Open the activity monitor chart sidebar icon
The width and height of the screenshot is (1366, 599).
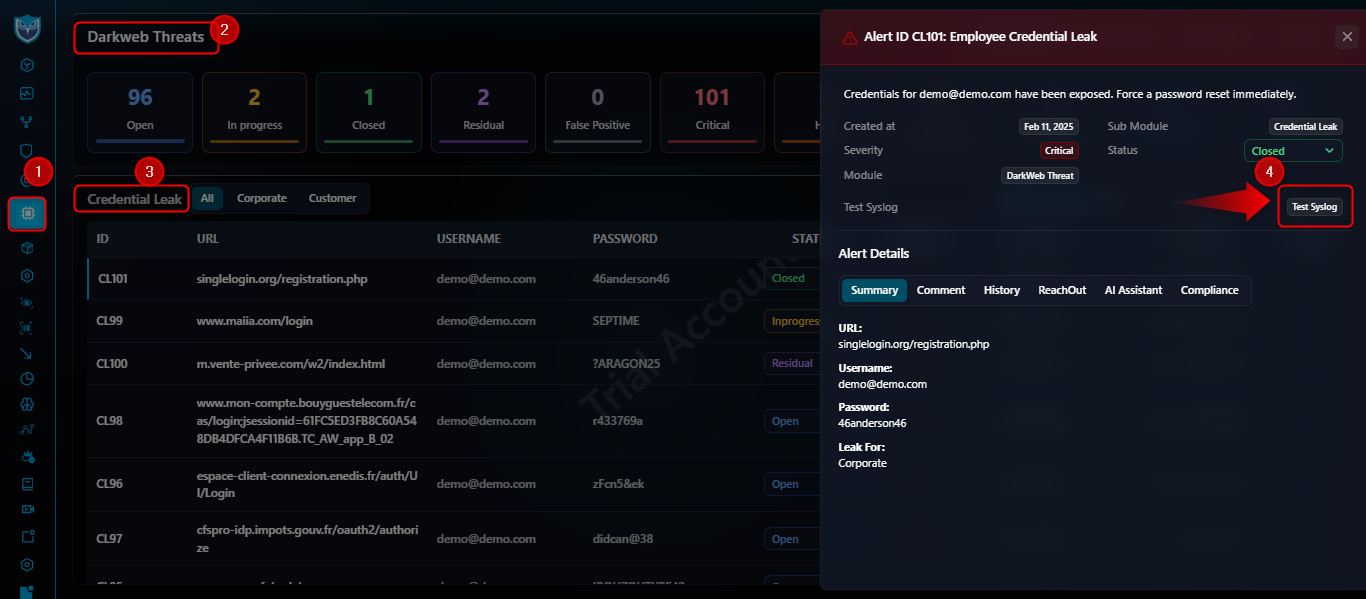pos(27,93)
